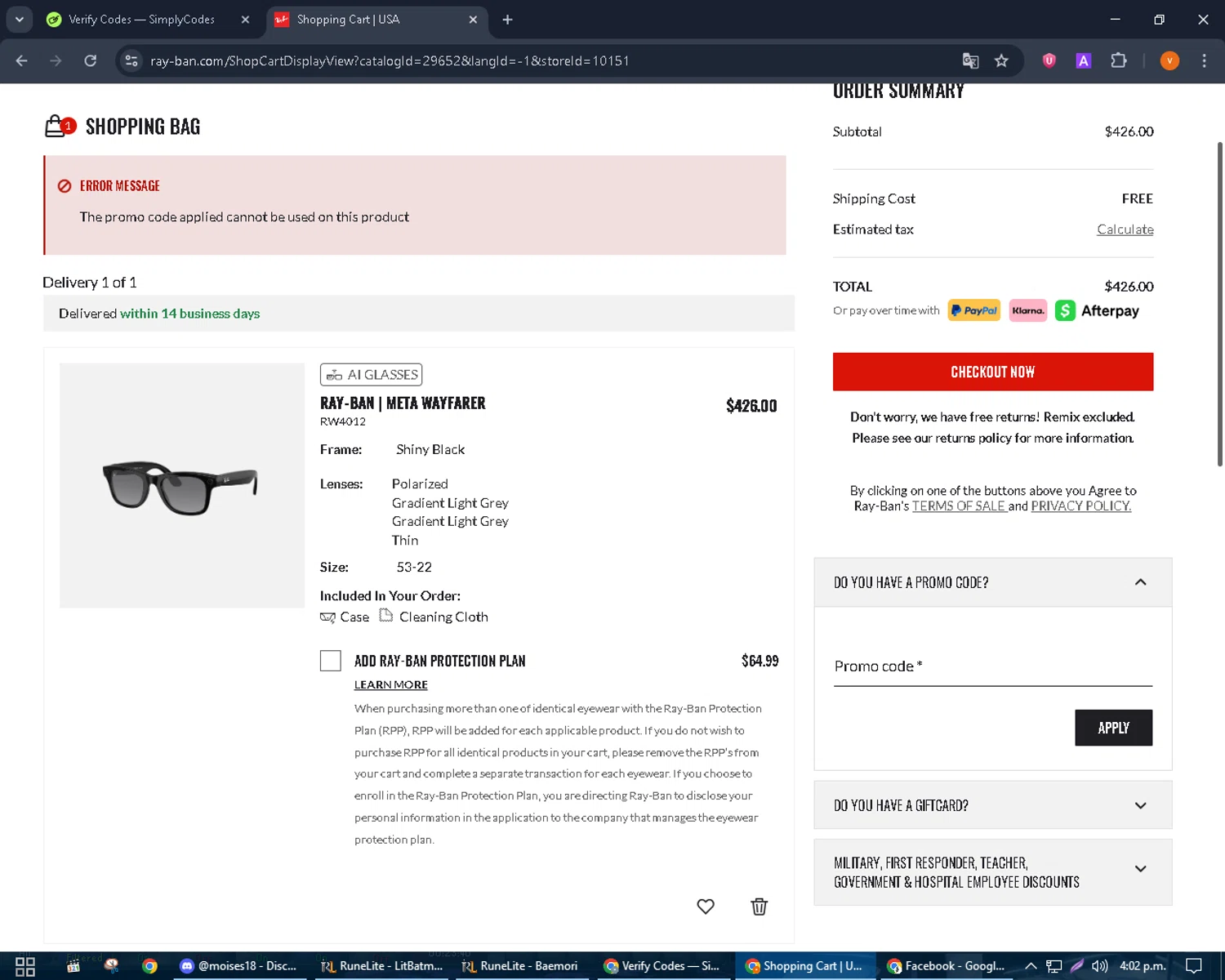Click the 'within 14 business days' text
The height and width of the screenshot is (980, 1225).
click(x=189, y=314)
